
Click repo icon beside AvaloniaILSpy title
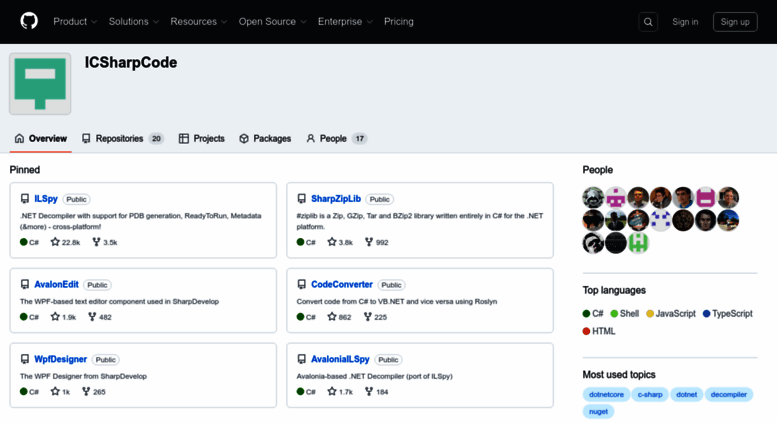301,359
